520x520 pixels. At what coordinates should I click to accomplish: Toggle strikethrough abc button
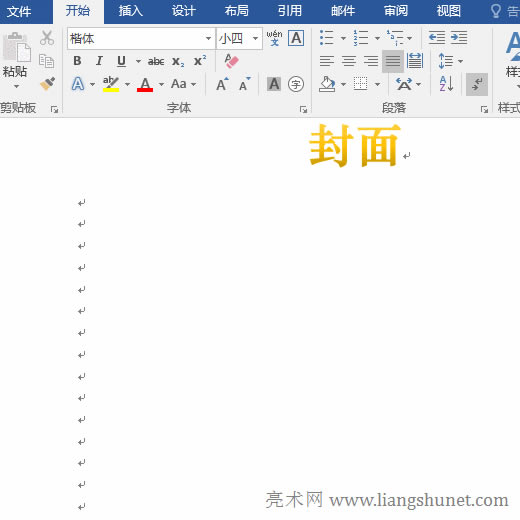click(156, 61)
